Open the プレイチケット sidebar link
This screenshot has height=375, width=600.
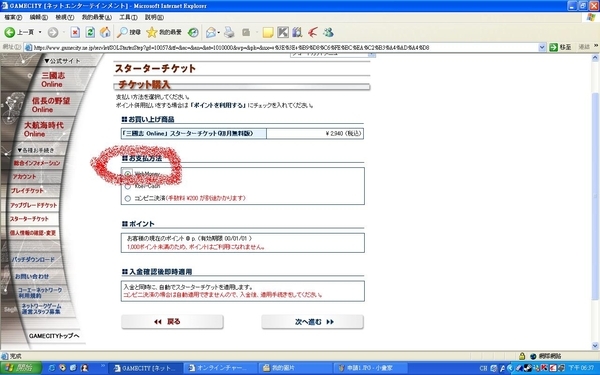pyautogui.click(x=27, y=191)
